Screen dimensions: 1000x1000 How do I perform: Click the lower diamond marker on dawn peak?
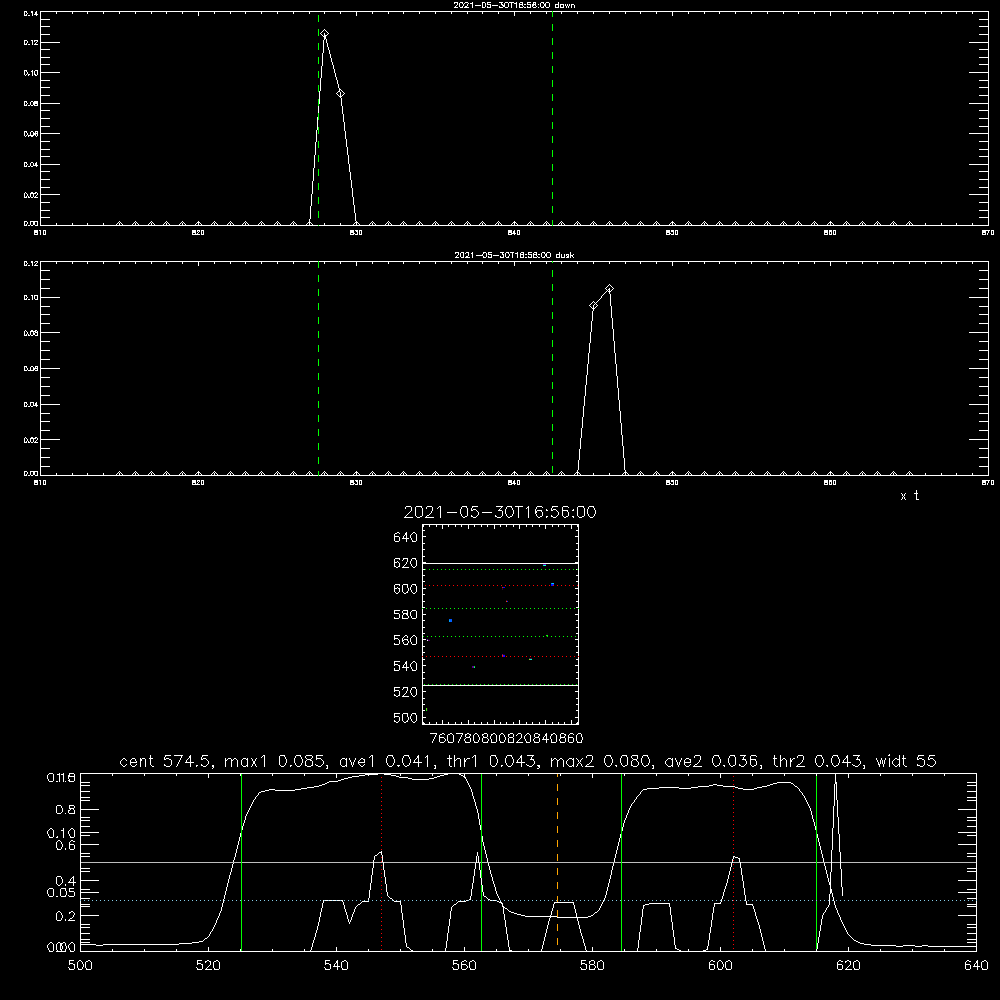tap(341, 94)
